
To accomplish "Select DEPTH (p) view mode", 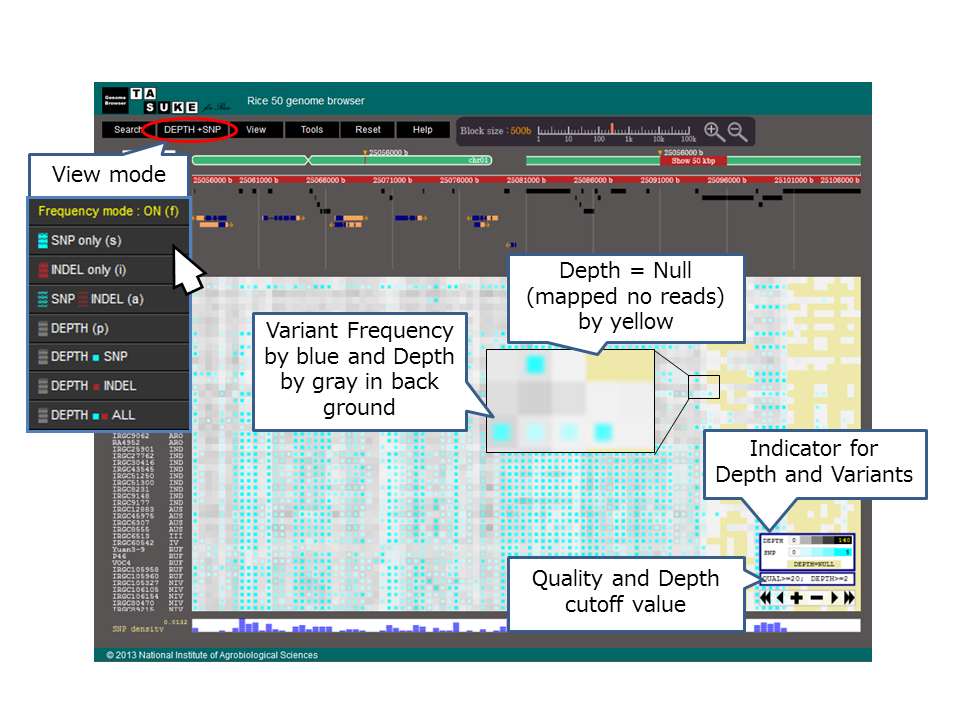I will pos(108,329).
